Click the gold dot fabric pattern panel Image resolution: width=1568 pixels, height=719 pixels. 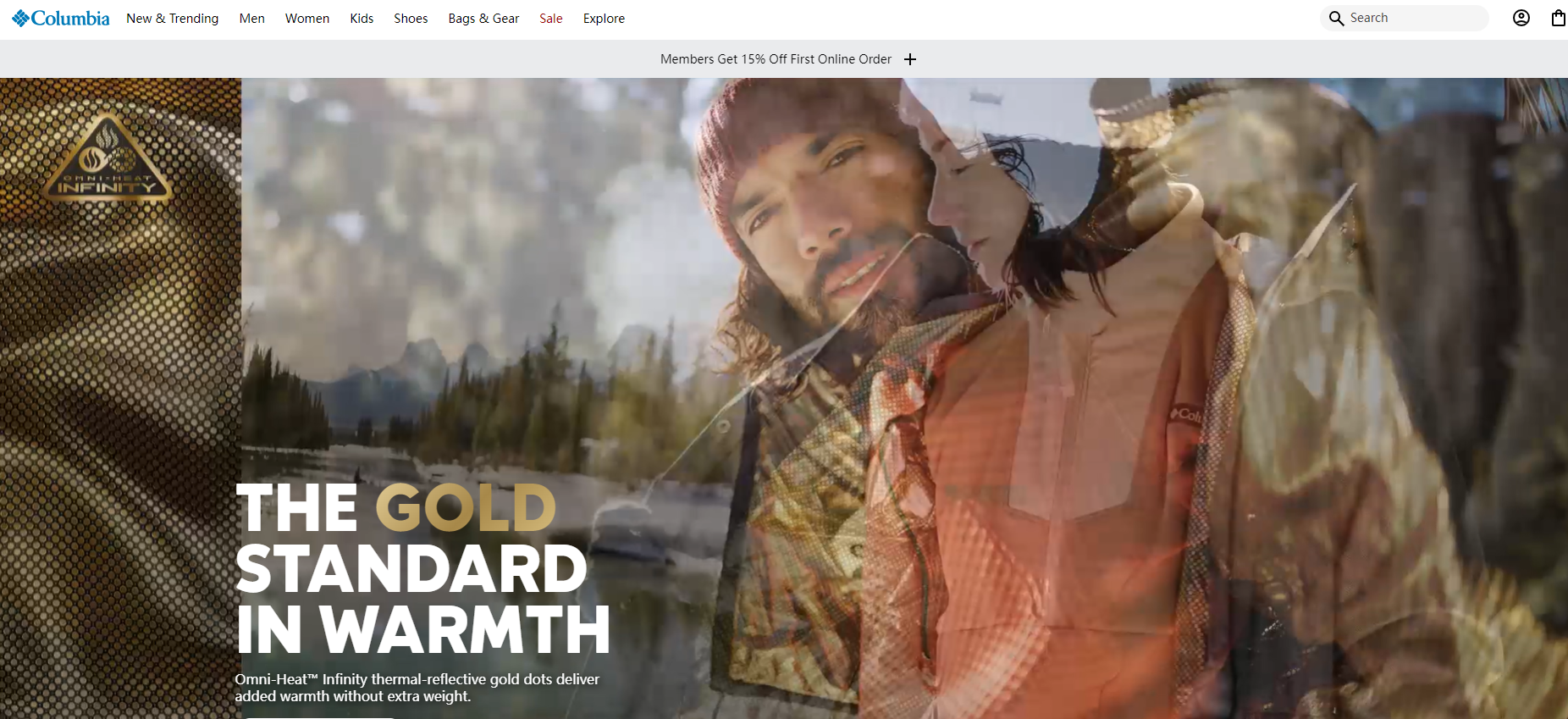(119, 423)
